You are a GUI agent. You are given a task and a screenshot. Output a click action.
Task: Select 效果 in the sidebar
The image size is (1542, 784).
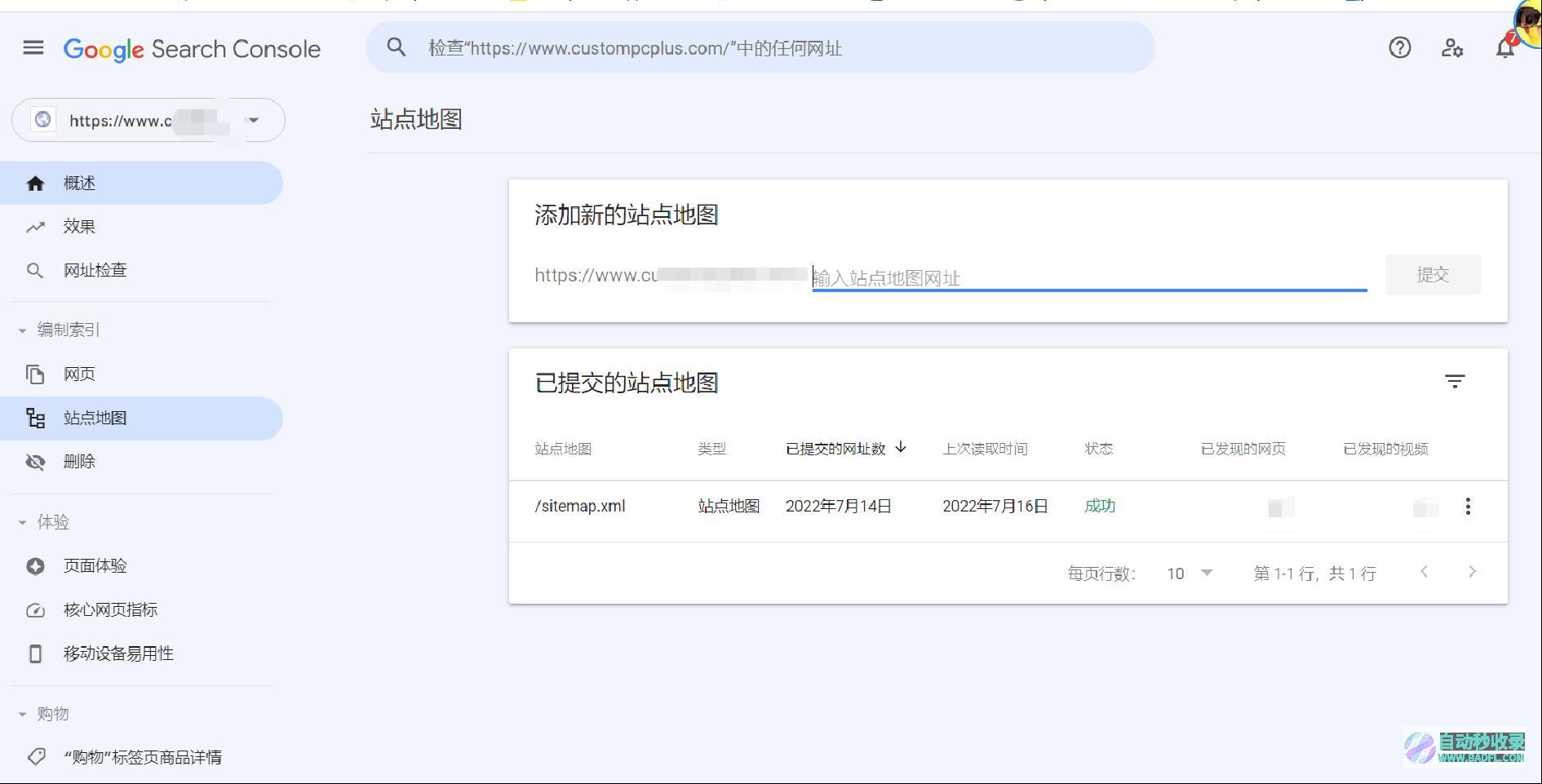coord(141,227)
